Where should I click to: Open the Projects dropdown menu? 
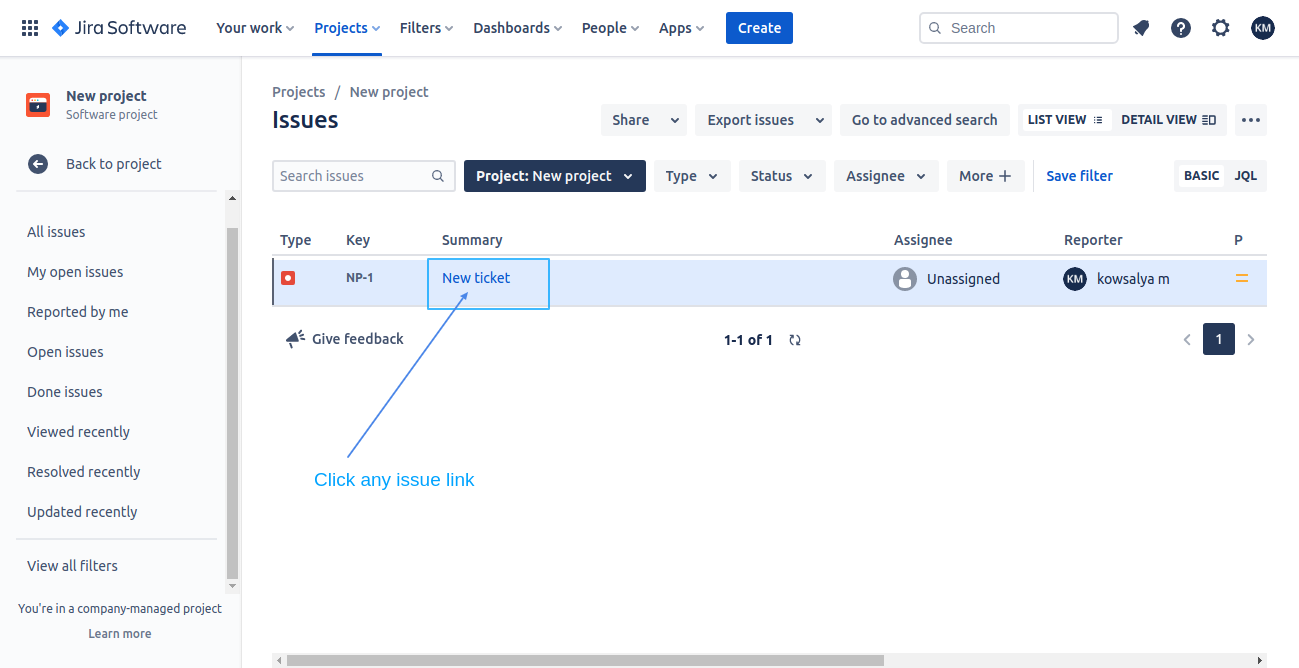pos(347,28)
